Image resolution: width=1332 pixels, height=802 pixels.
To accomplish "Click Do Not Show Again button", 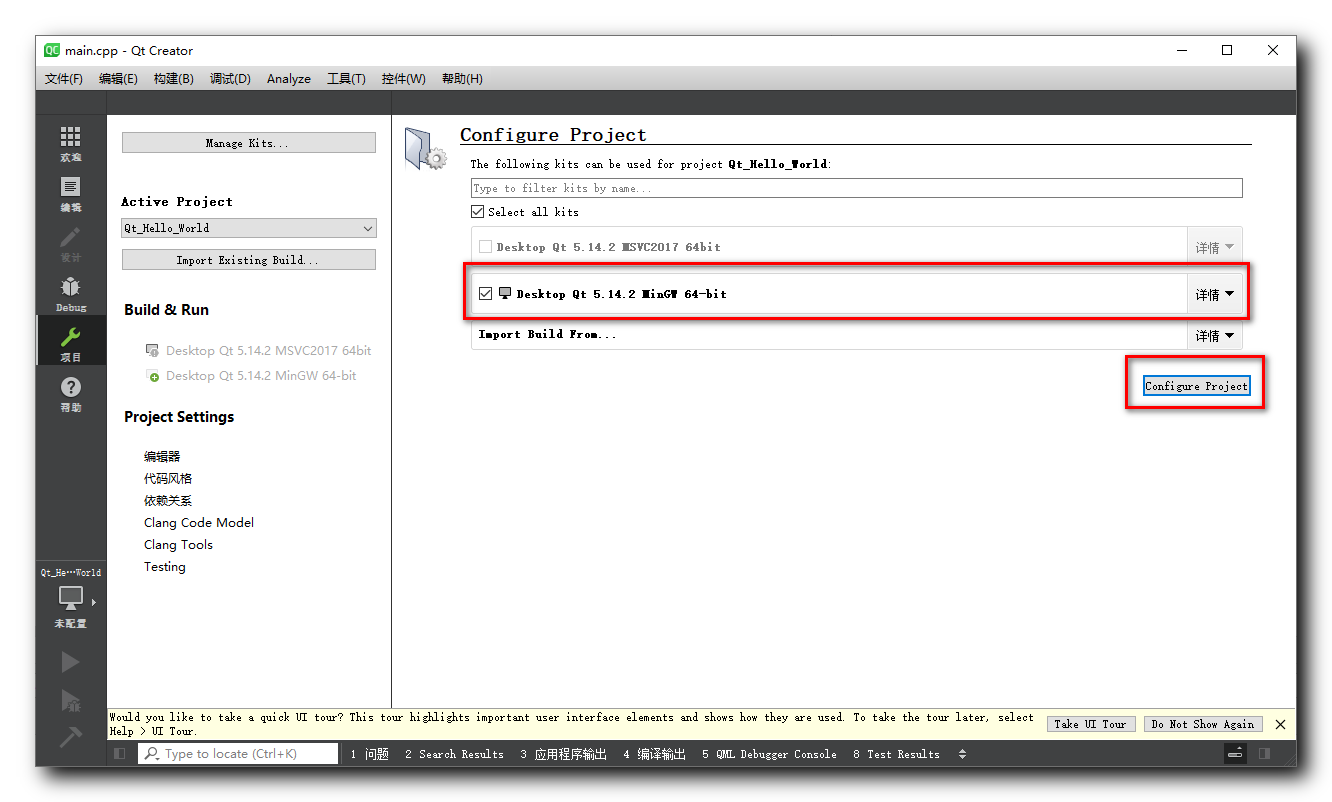I will coord(1203,724).
